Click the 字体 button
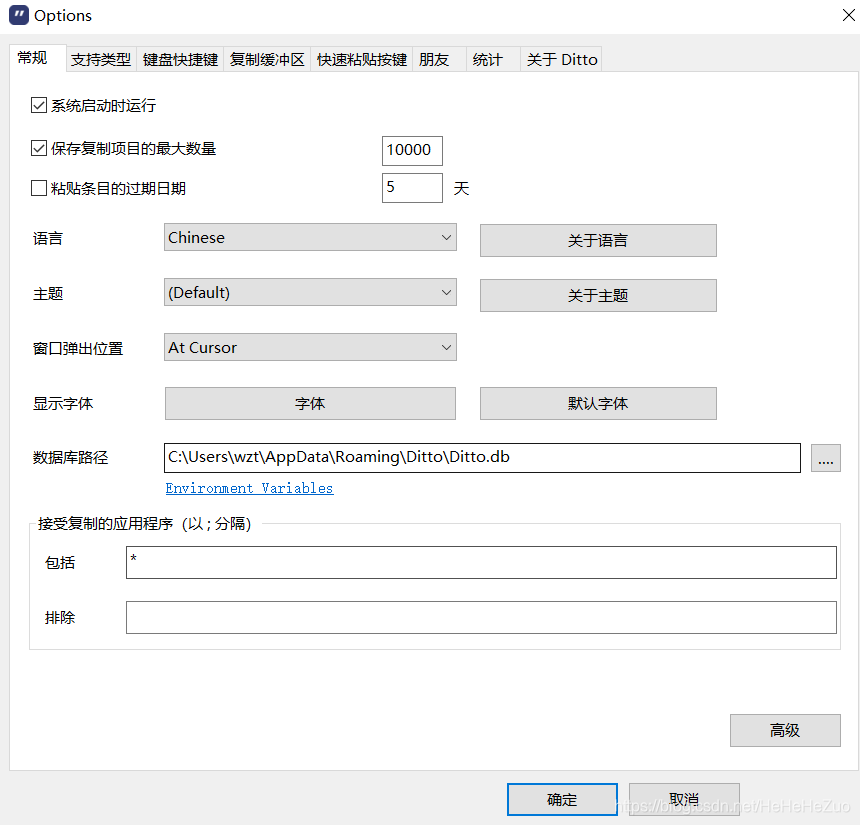The width and height of the screenshot is (860, 825). [x=310, y=404]
